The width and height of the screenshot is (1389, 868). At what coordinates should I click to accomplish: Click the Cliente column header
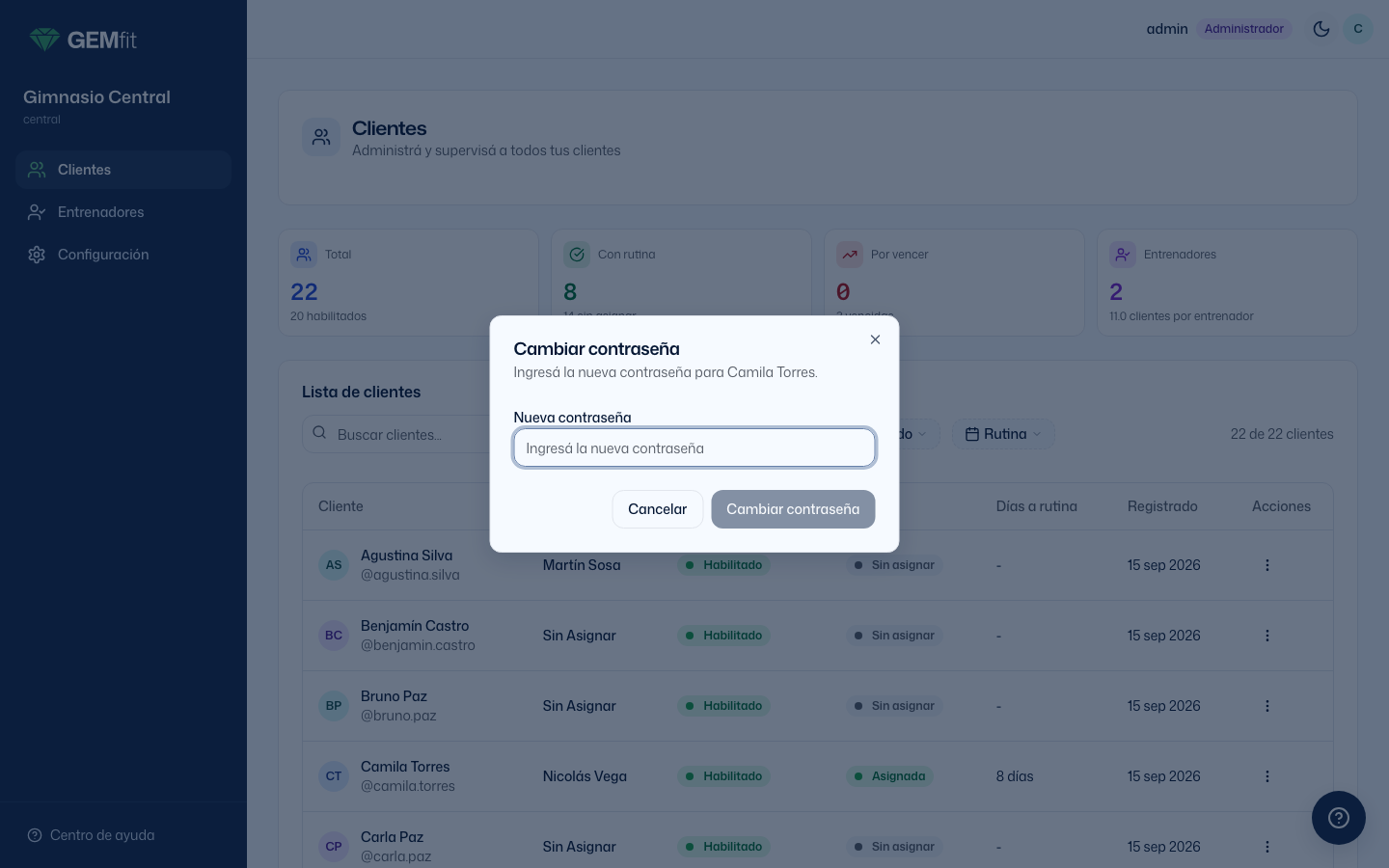pos(340,506)
